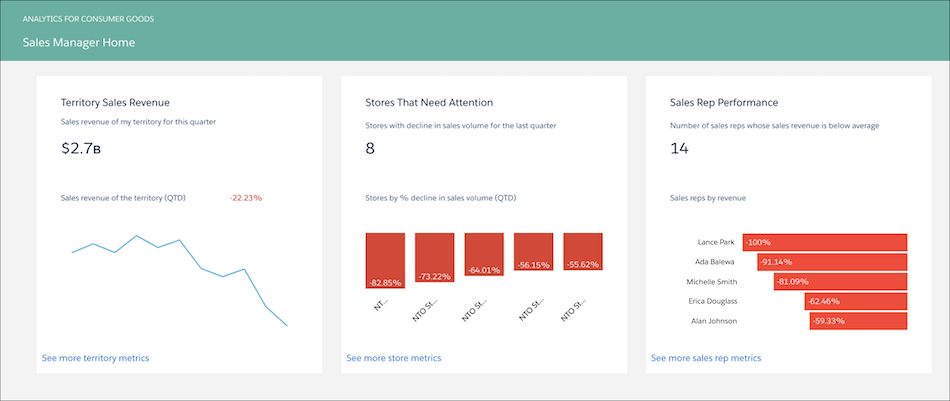Open the See more store metrics link

393,357
